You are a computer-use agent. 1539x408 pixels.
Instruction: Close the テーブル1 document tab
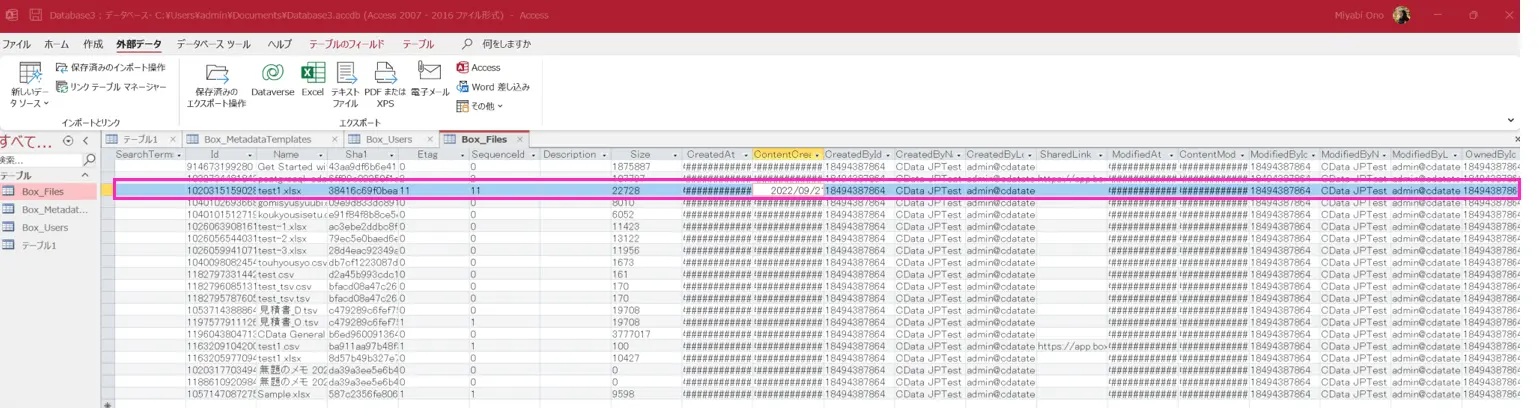pos(173,139)
